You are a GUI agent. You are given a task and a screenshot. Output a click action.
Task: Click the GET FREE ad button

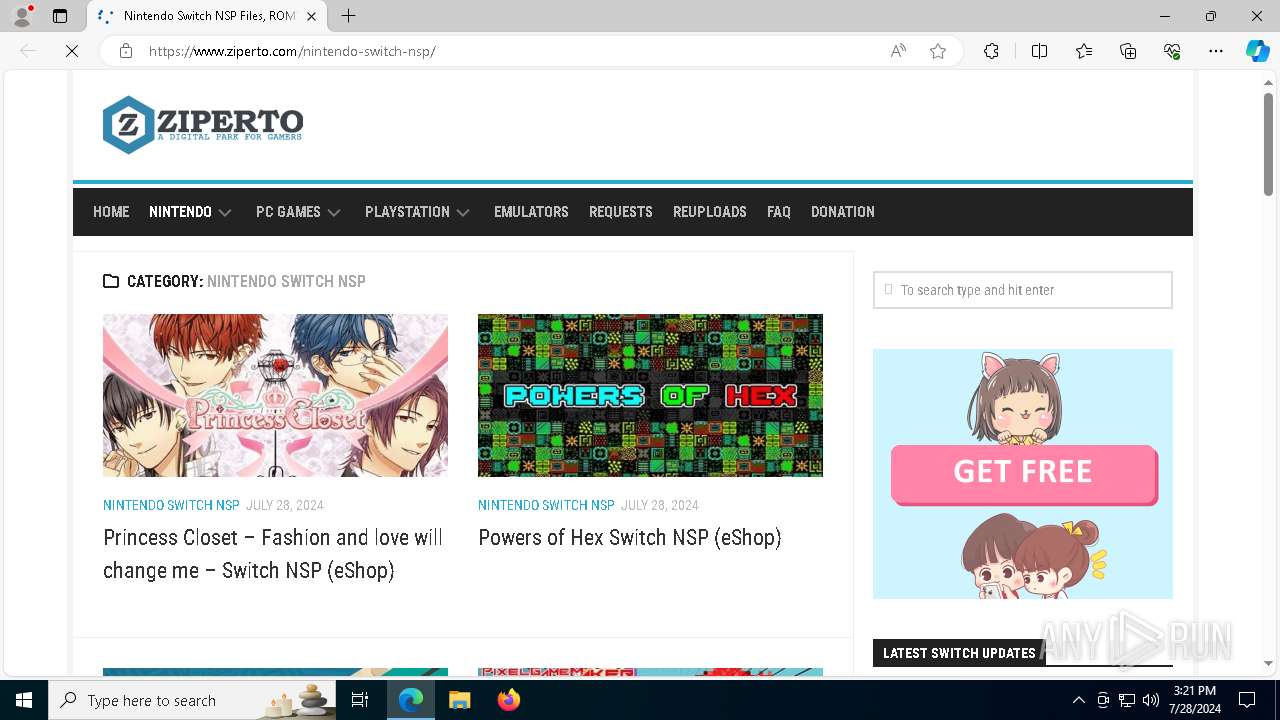pyautogui.click(x=1022, y=473)
